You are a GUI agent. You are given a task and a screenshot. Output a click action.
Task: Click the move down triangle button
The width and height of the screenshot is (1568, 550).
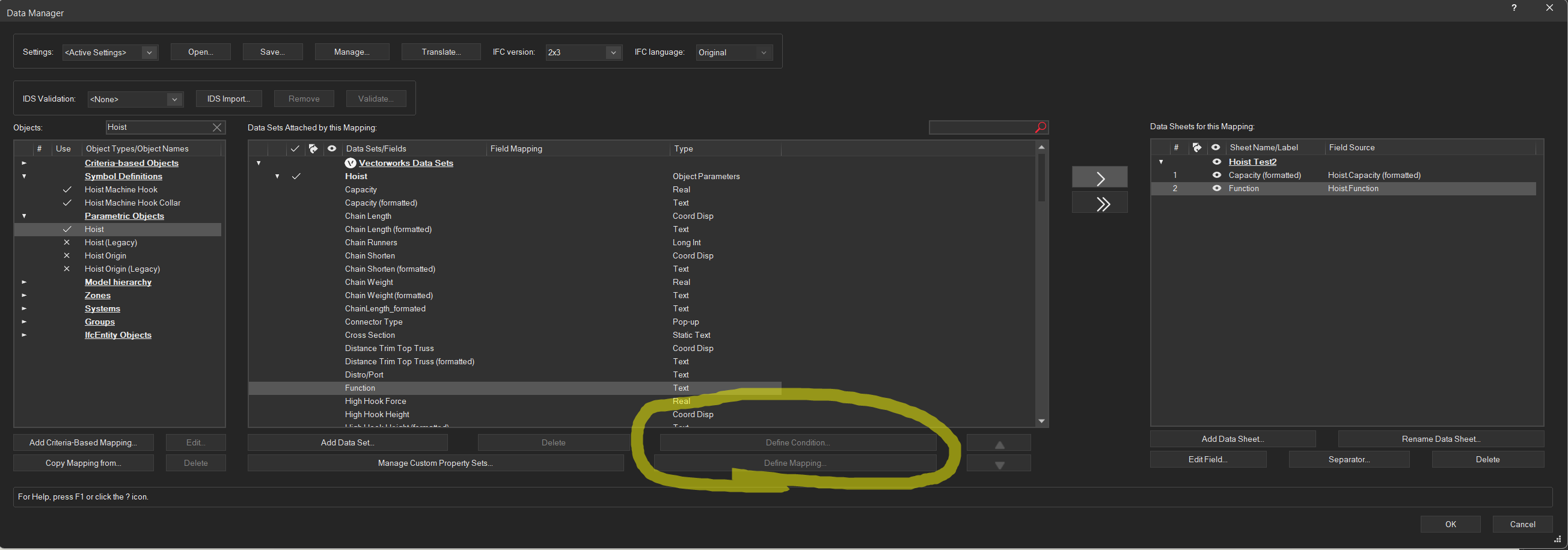click(x=998, y=464)
